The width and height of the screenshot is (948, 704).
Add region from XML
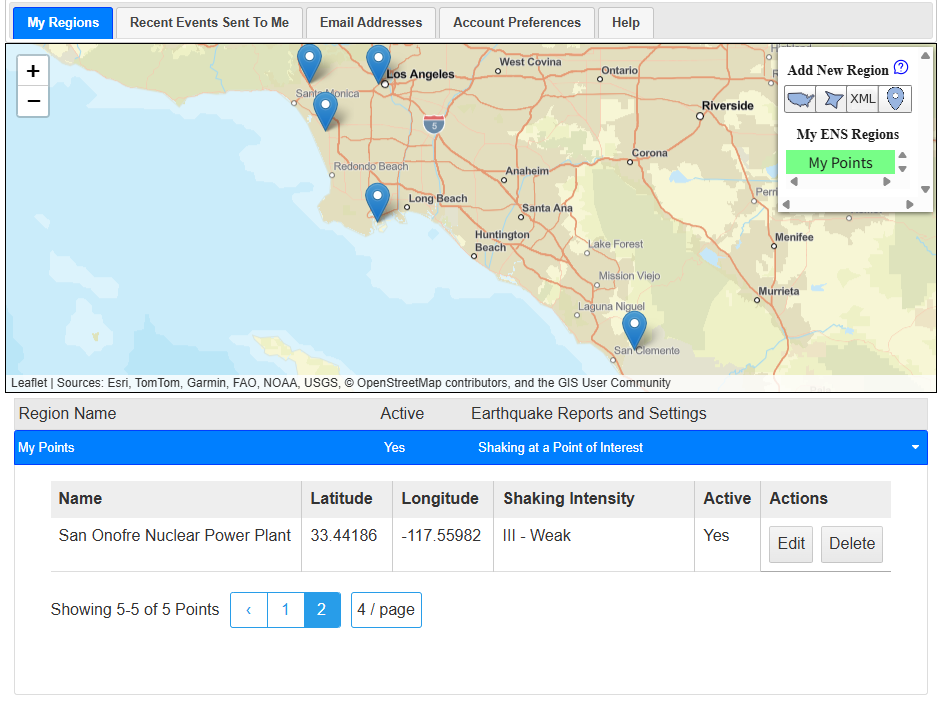pos(863,99)
